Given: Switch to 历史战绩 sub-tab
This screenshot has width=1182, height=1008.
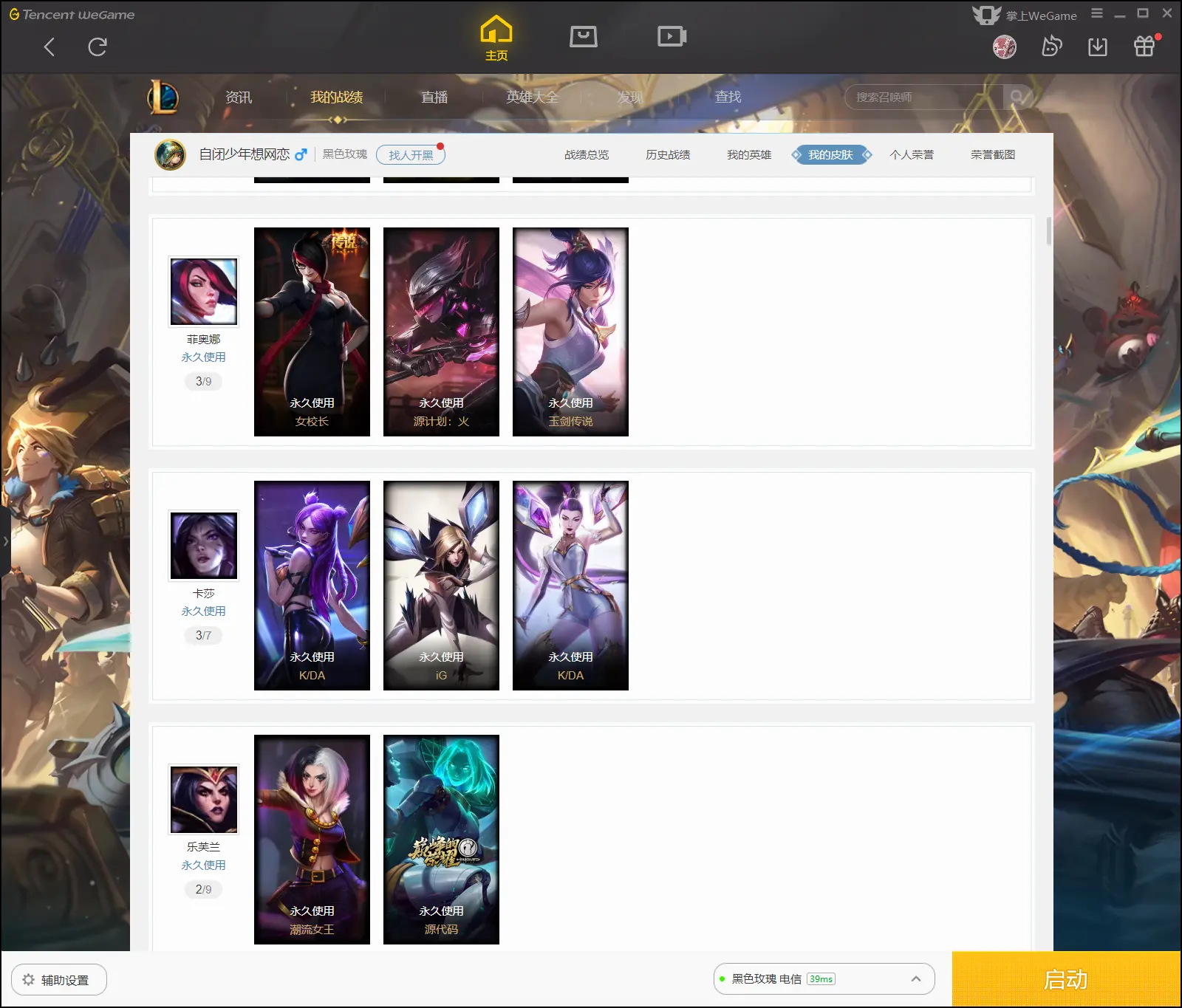Looking at the screenshot, I should (x=668, y=154).
